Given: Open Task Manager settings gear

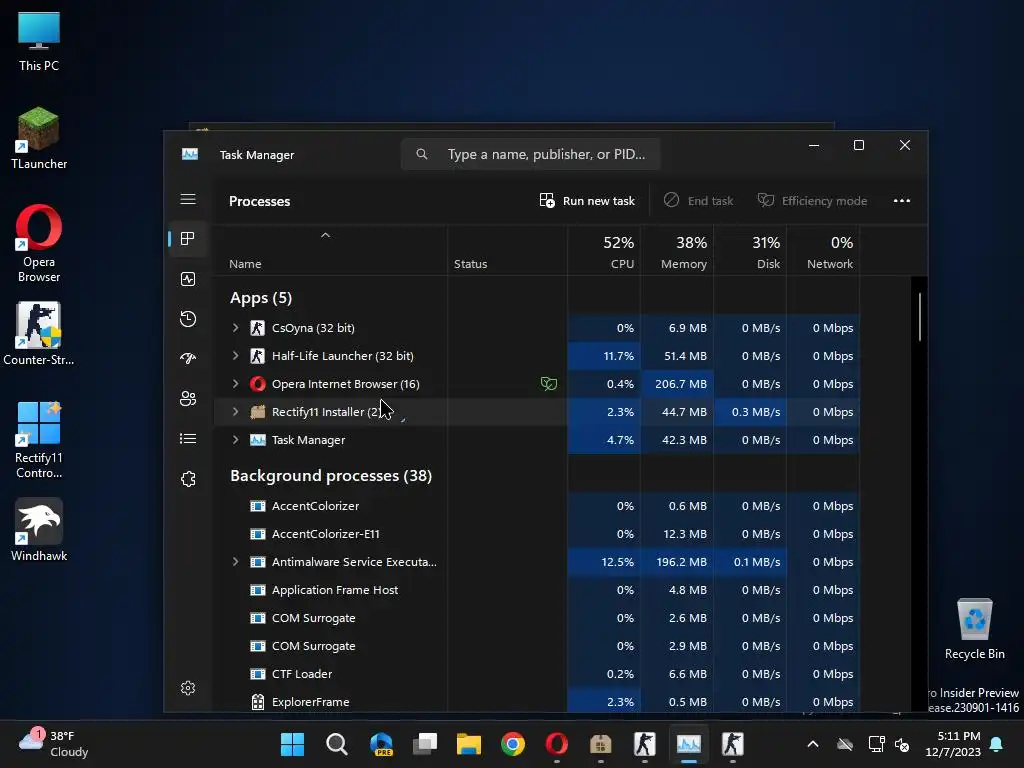Looking at the screenshot, I should (188, 688).
